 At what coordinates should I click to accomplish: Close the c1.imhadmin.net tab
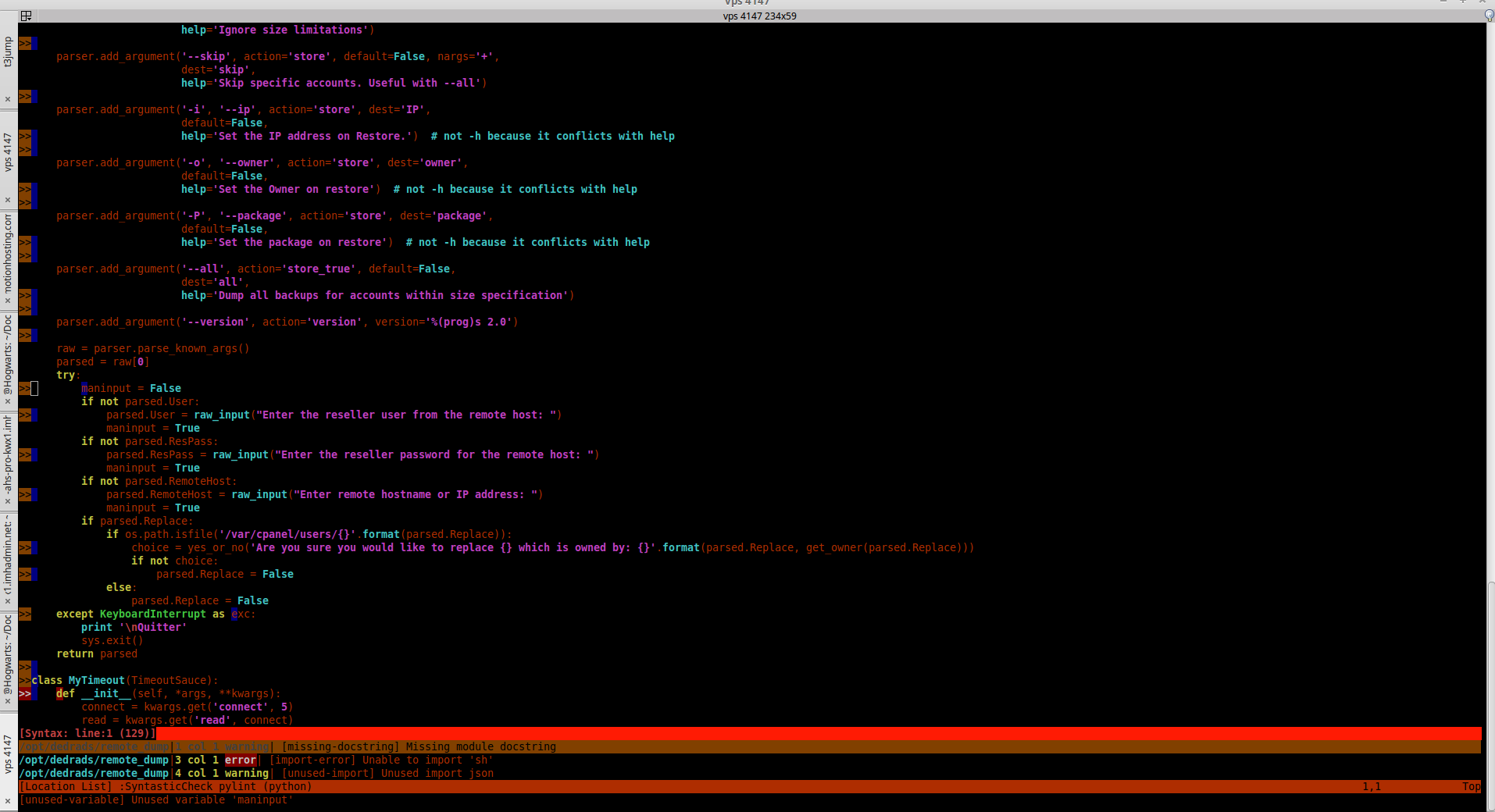(x=8, y=601)
